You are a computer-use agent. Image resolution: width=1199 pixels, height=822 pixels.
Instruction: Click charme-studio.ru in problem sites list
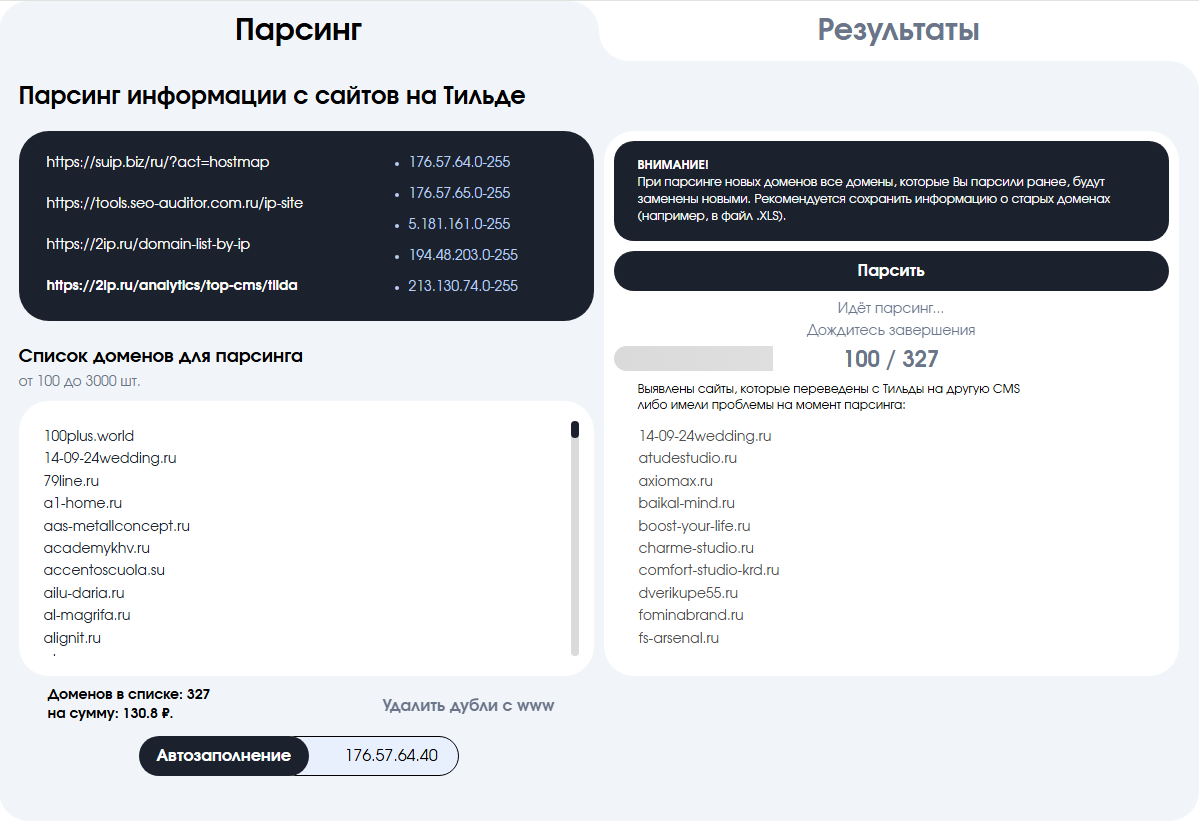[x=696, y=548]
